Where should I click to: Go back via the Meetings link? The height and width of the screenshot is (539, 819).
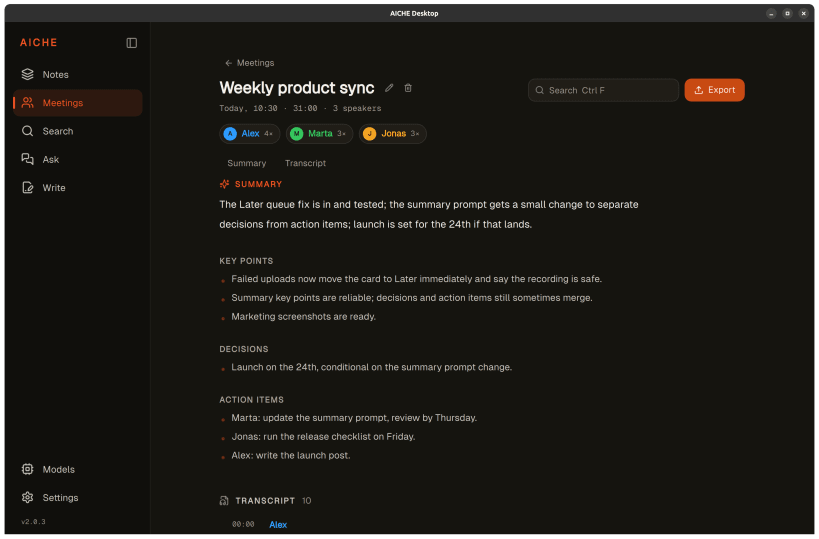coord(249,63)
